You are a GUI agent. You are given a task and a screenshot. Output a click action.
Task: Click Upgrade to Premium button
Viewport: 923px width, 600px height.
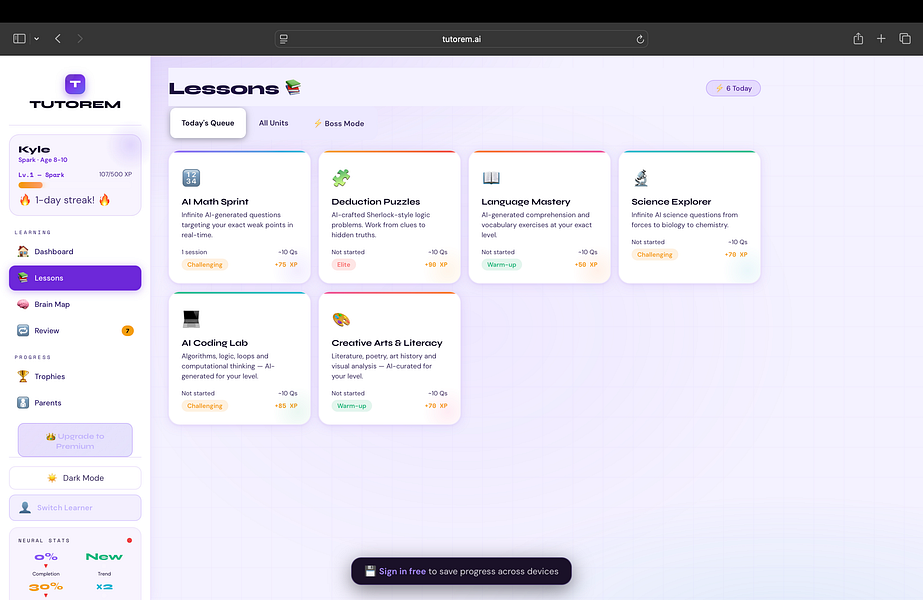tap(75, 440)
